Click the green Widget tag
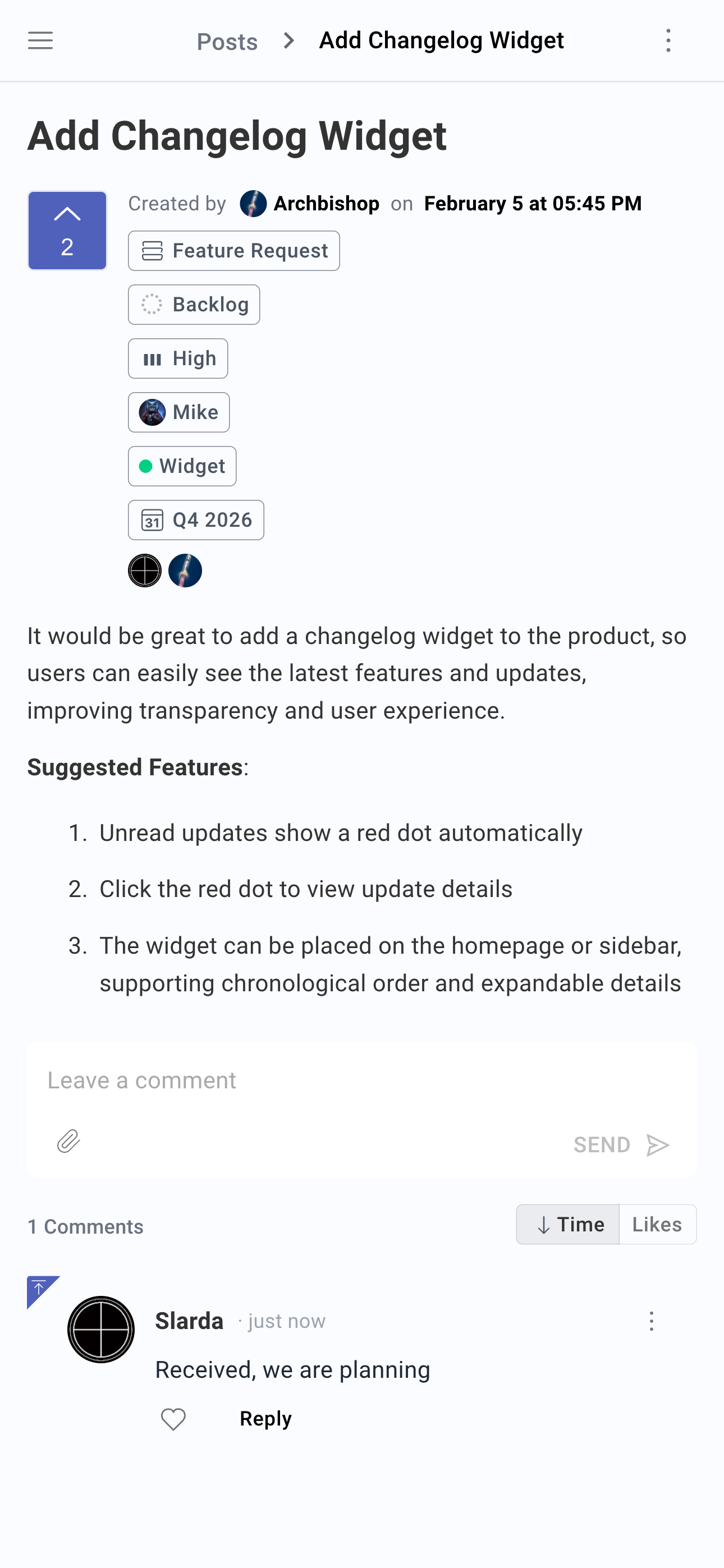Viewport: 724px width, 1568px height. tap(182, 466)
